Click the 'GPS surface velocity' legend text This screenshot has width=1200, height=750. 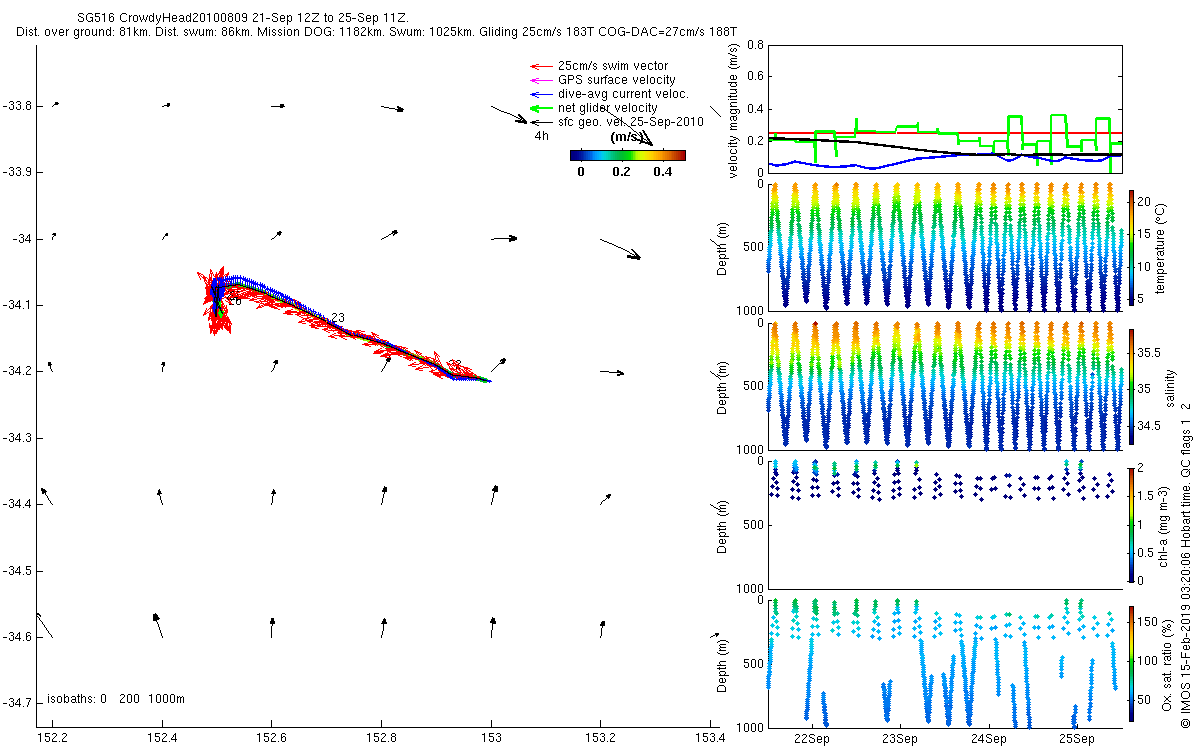(x=617, y=80)
